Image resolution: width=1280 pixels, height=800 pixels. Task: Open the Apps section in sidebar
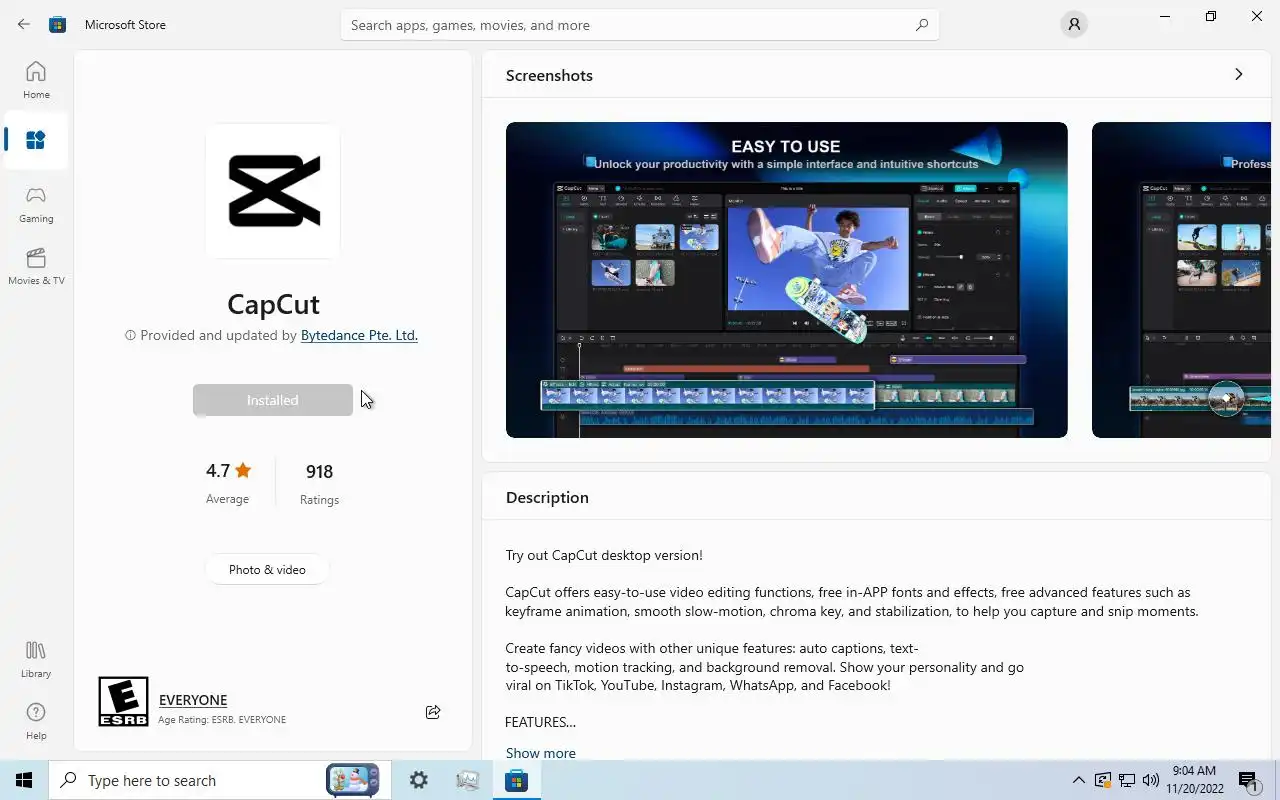point(36,141)
